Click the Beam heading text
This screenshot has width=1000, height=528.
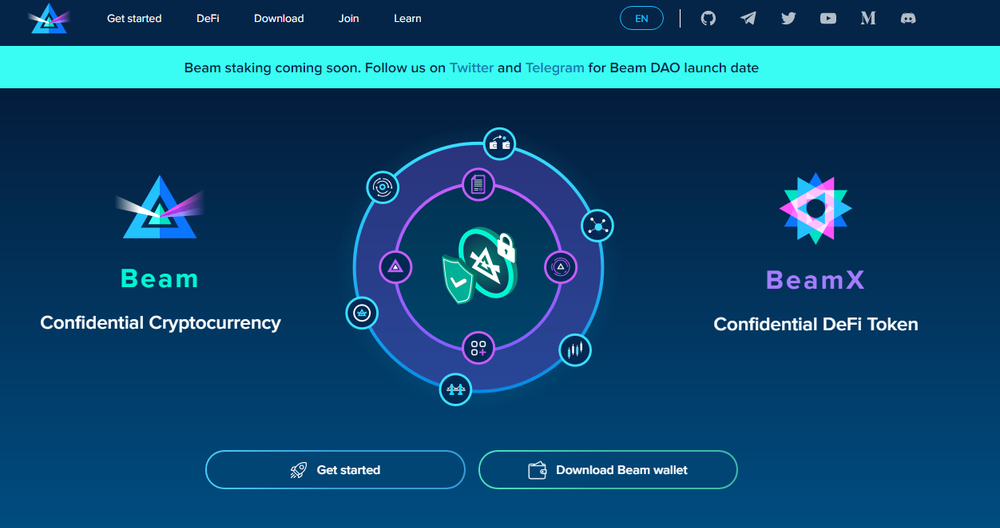[159, 279]
